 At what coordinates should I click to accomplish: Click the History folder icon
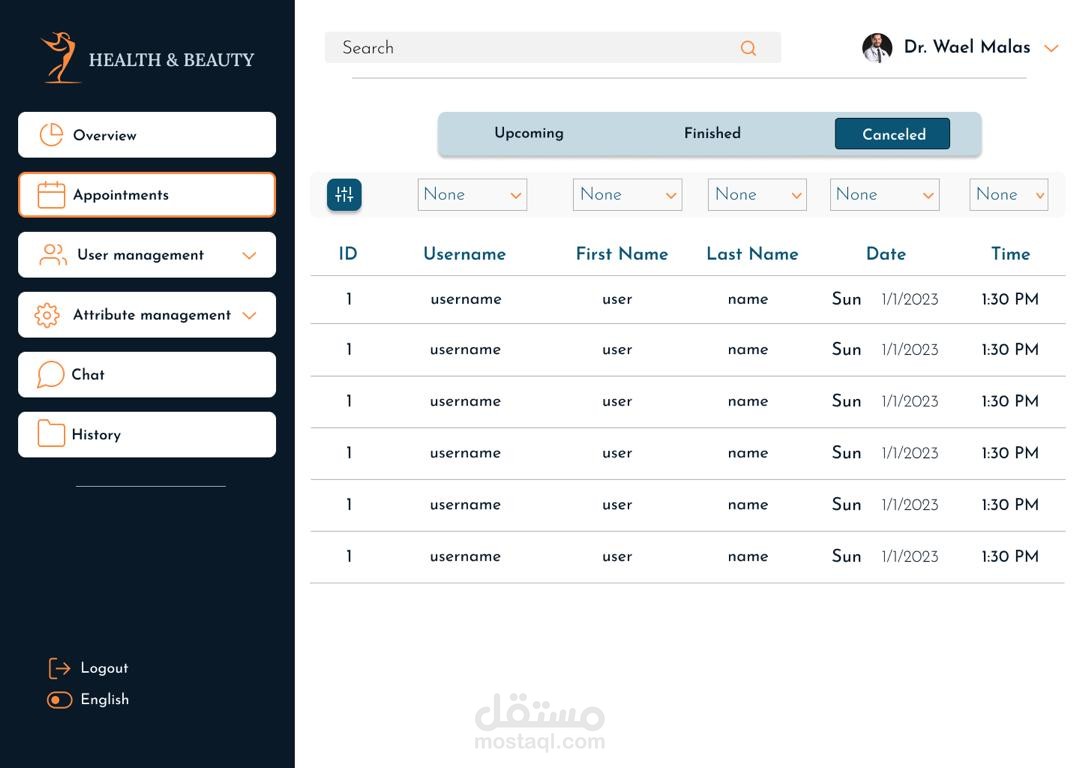pos(51,434)
